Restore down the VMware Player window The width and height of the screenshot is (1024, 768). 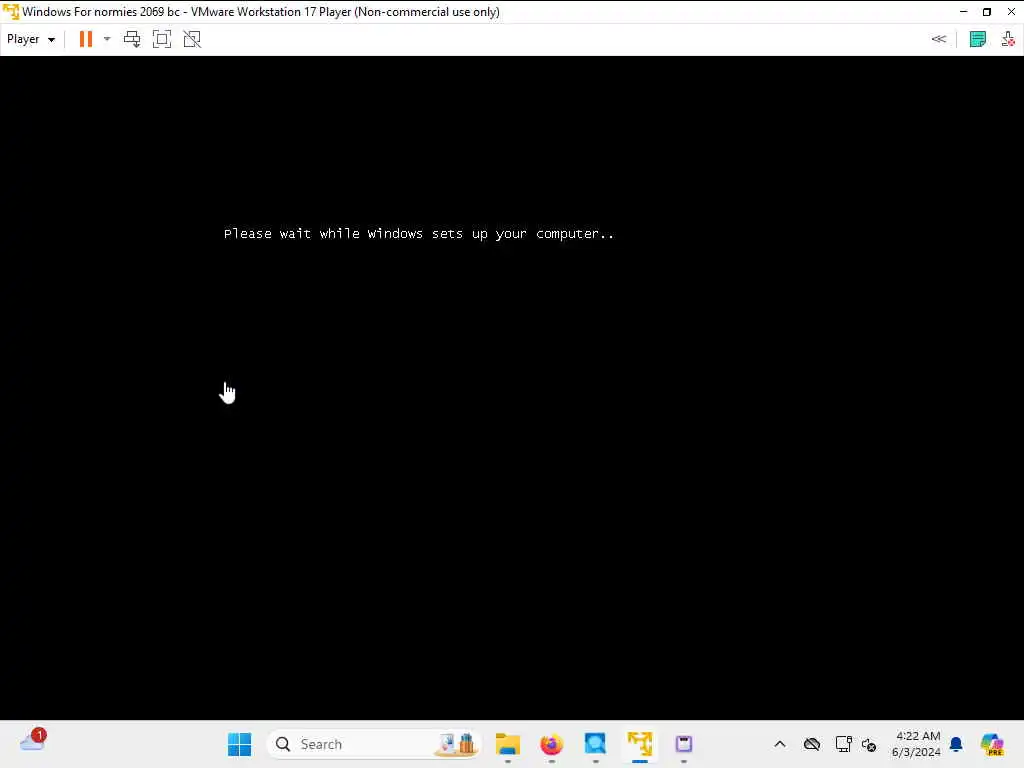(x=987, y=12)
